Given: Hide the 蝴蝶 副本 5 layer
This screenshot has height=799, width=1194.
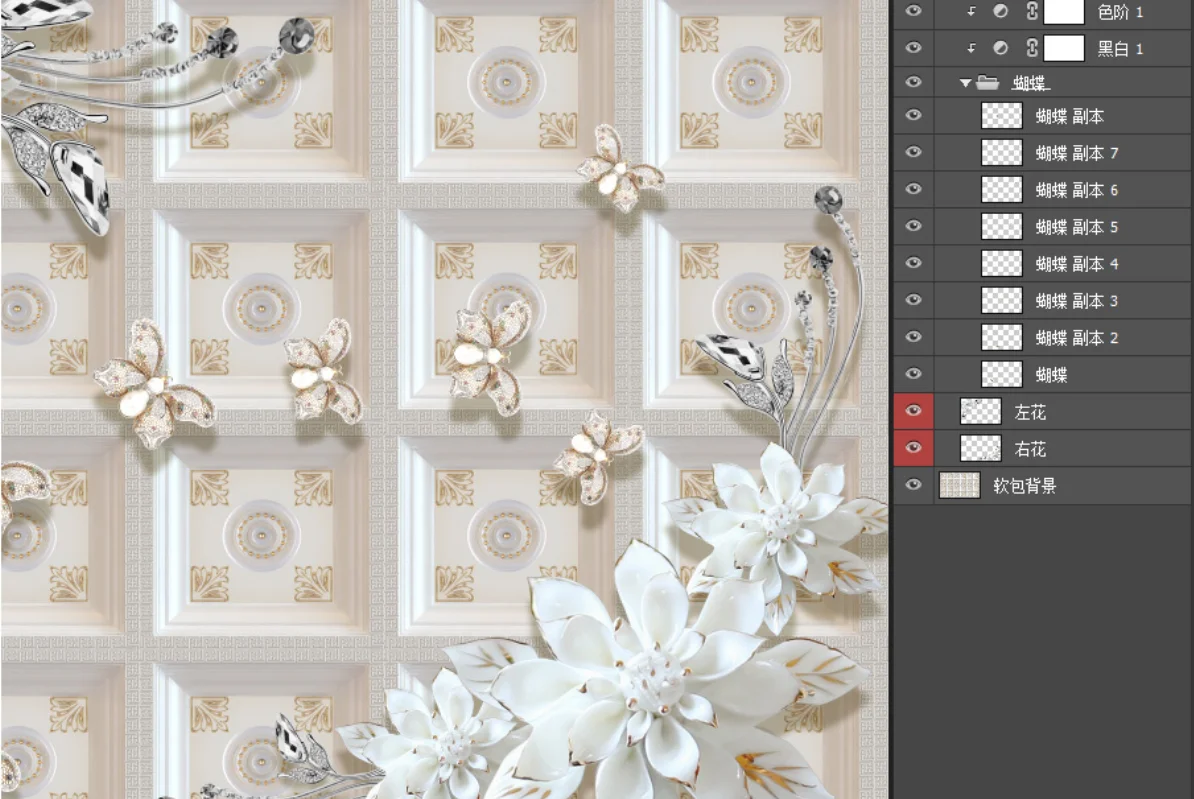Looking at the screenshot, I should (x=913, y=225).
